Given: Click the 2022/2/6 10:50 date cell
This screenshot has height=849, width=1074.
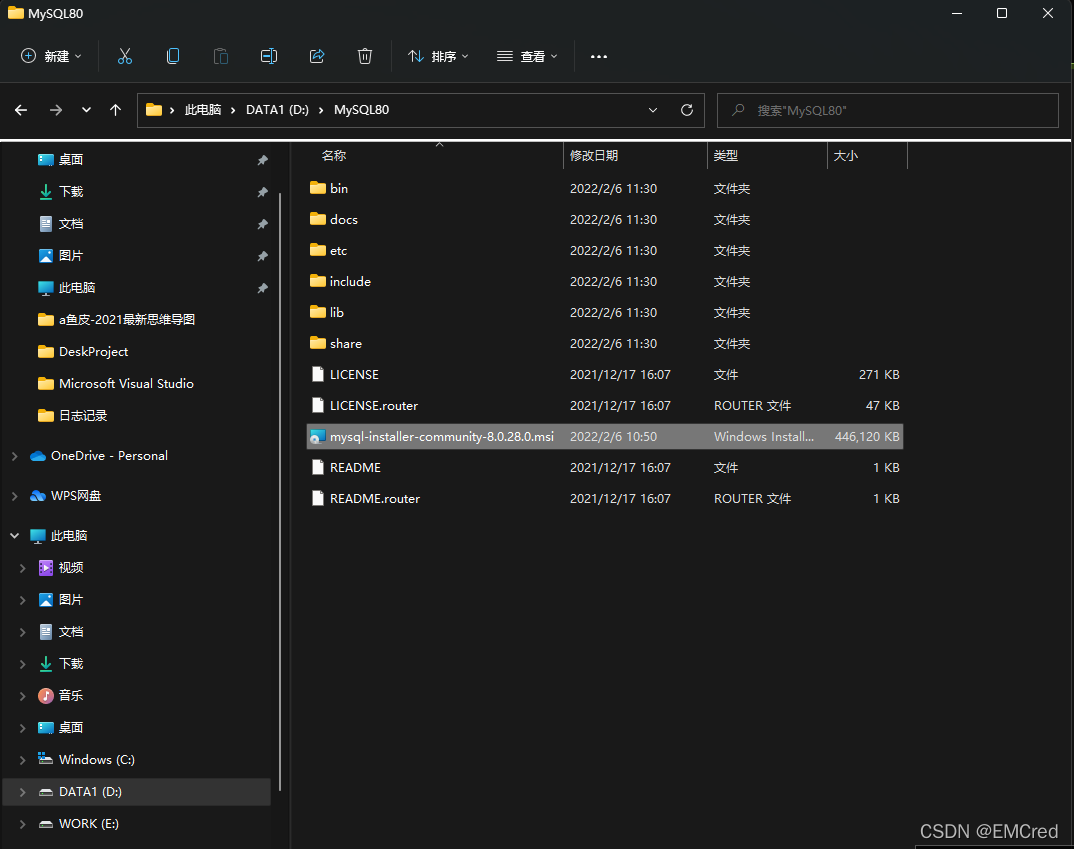Looking at the screenshot, I should tap(613, 436).
